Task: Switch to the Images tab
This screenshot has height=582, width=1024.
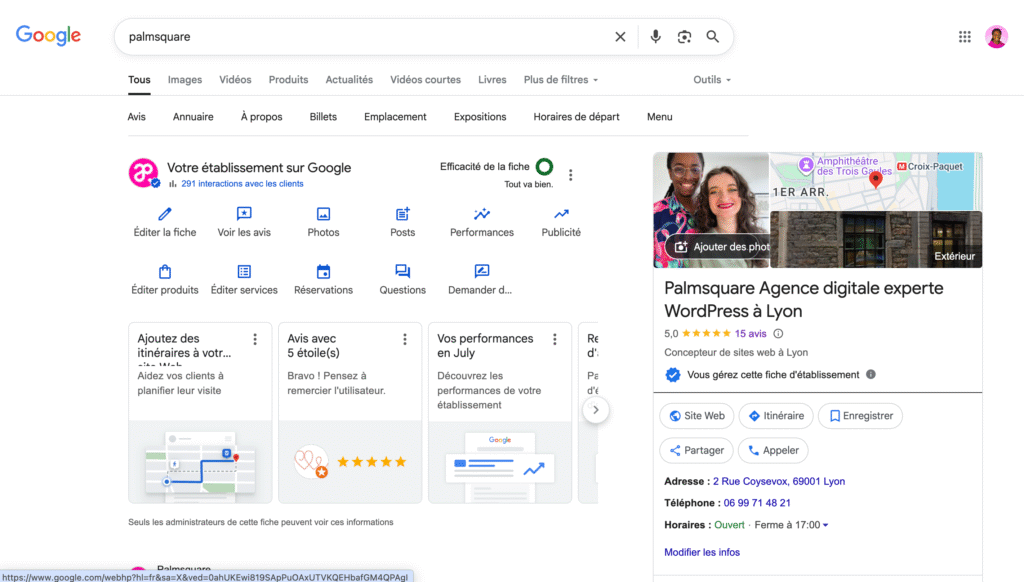Action: click(184, 80)
